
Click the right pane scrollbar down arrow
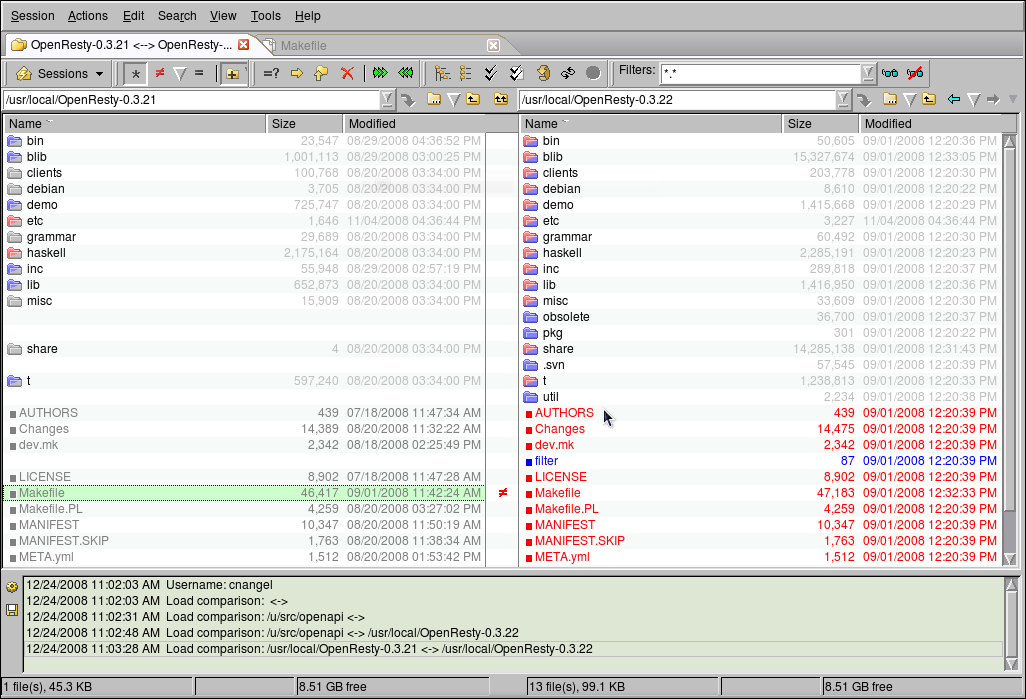(1010, 558)
